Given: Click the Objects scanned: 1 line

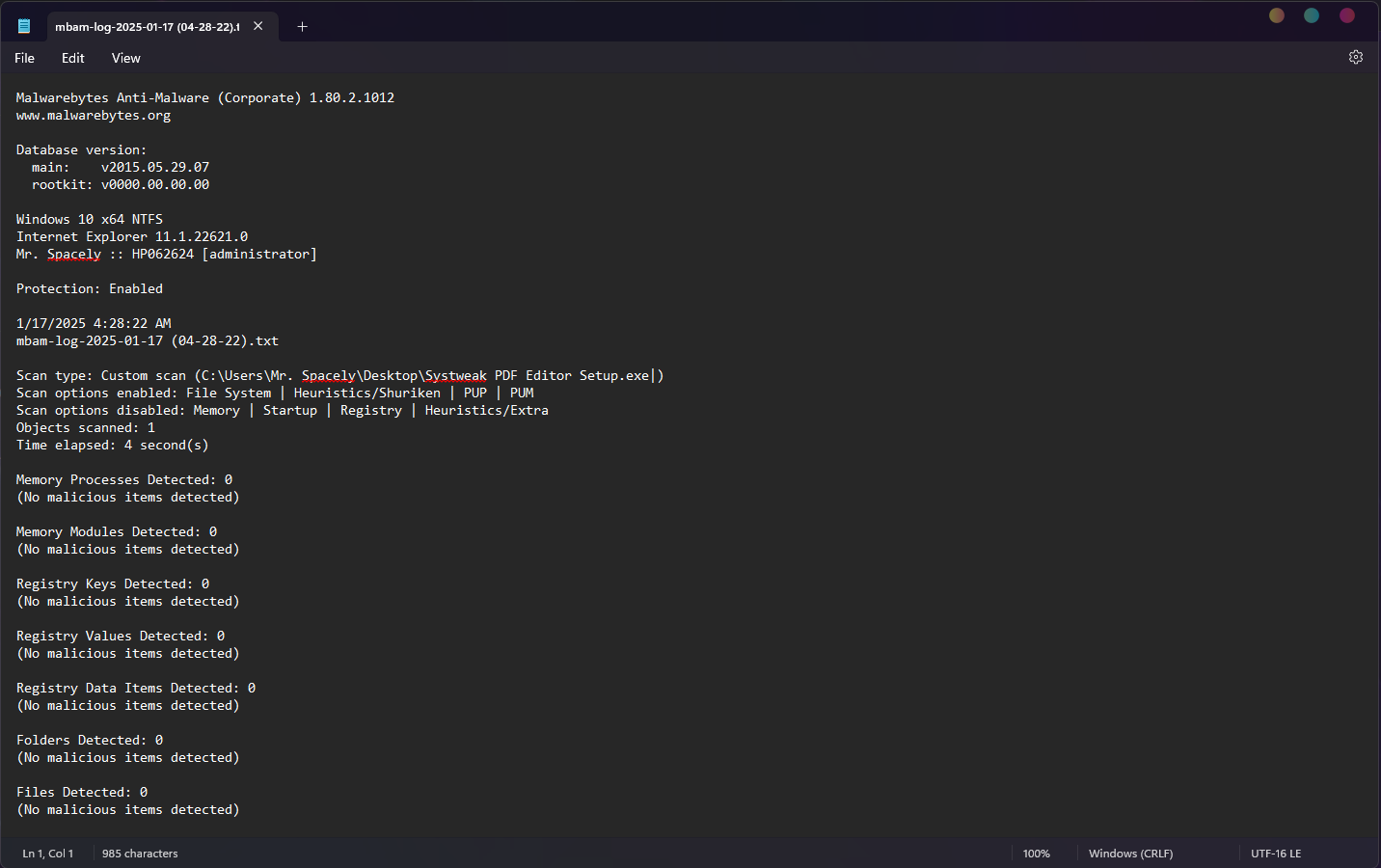Looking at the screenshot, I should (86, 428).
